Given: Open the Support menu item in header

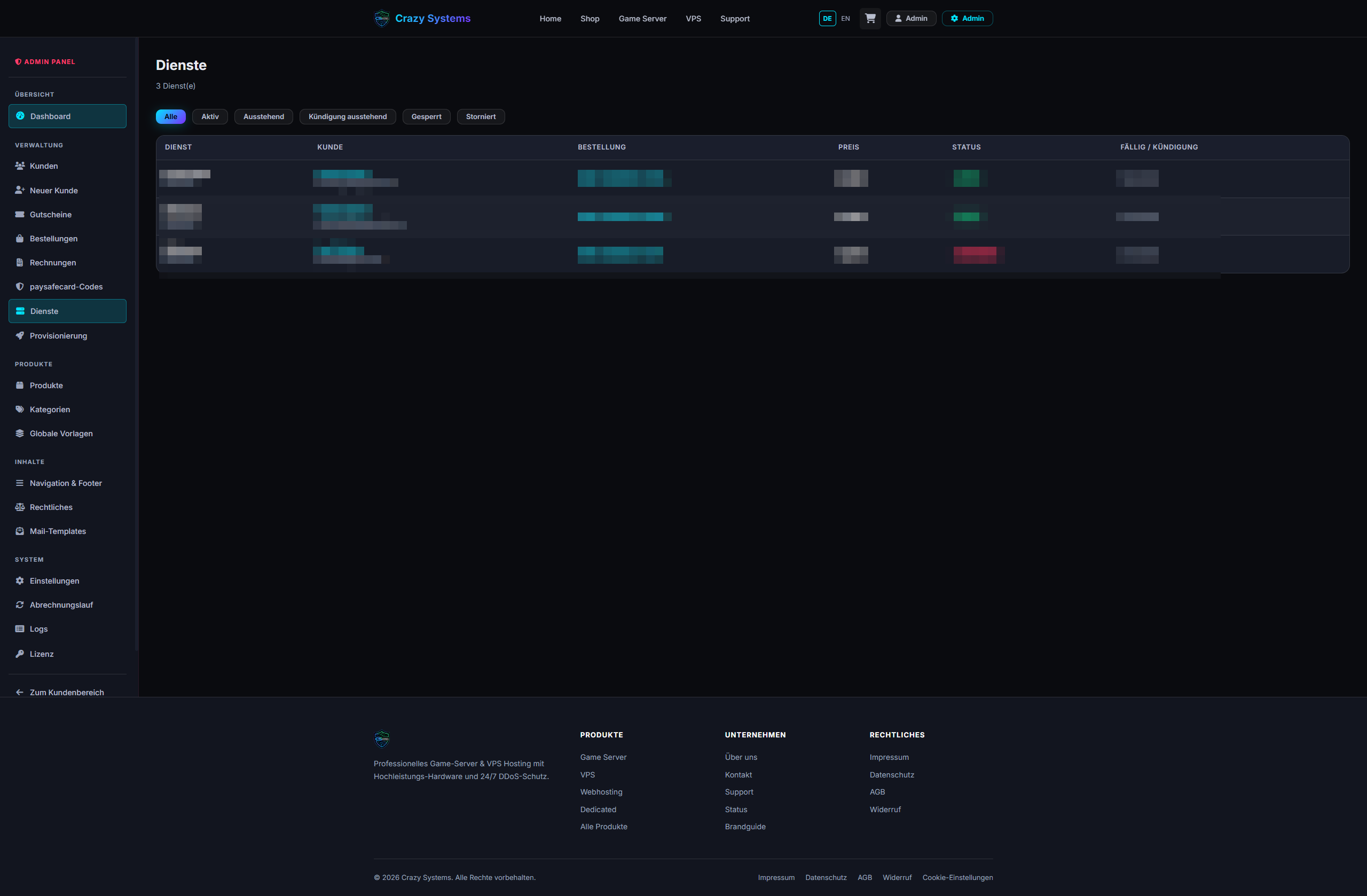Looking at the screenshot, I should pos(735,18).
